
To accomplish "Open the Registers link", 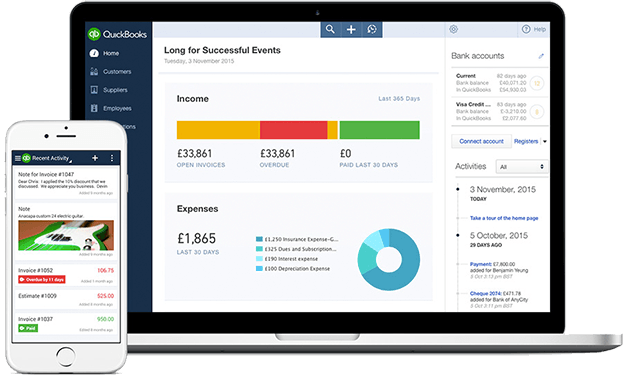I will click(526, 141).
